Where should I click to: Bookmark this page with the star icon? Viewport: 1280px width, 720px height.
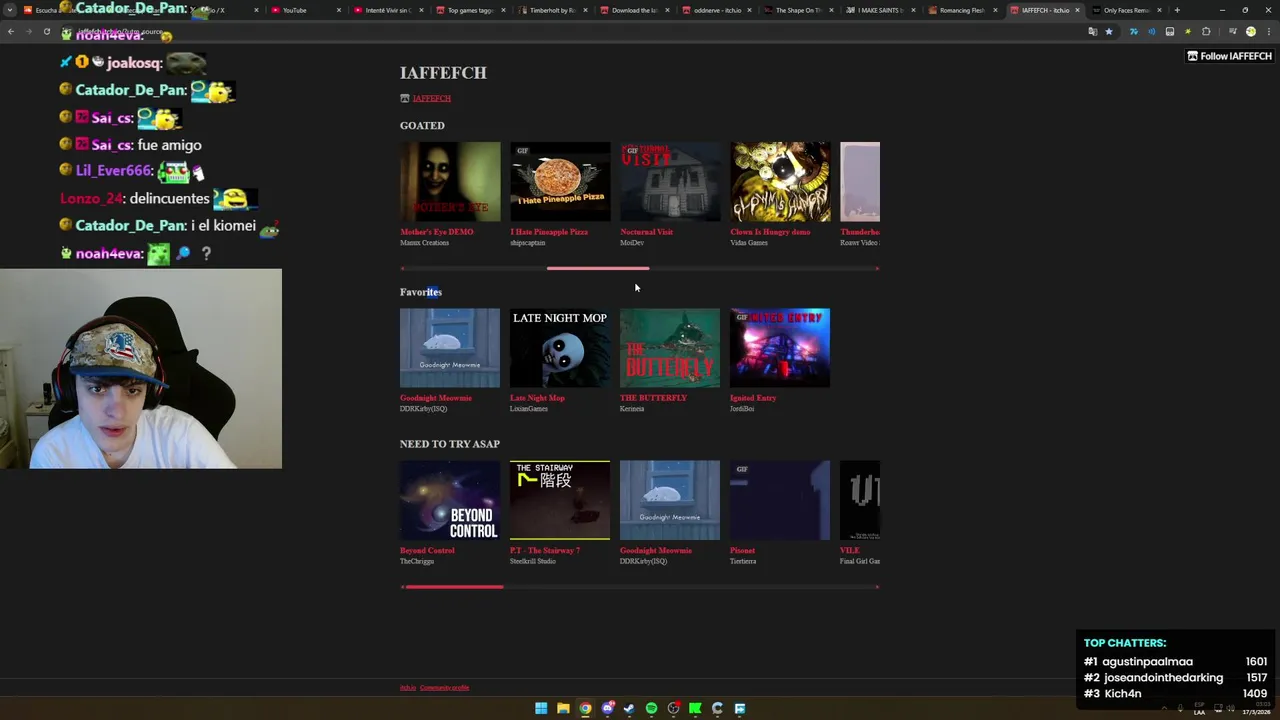pyautogui.click(x=1108, y=32)
